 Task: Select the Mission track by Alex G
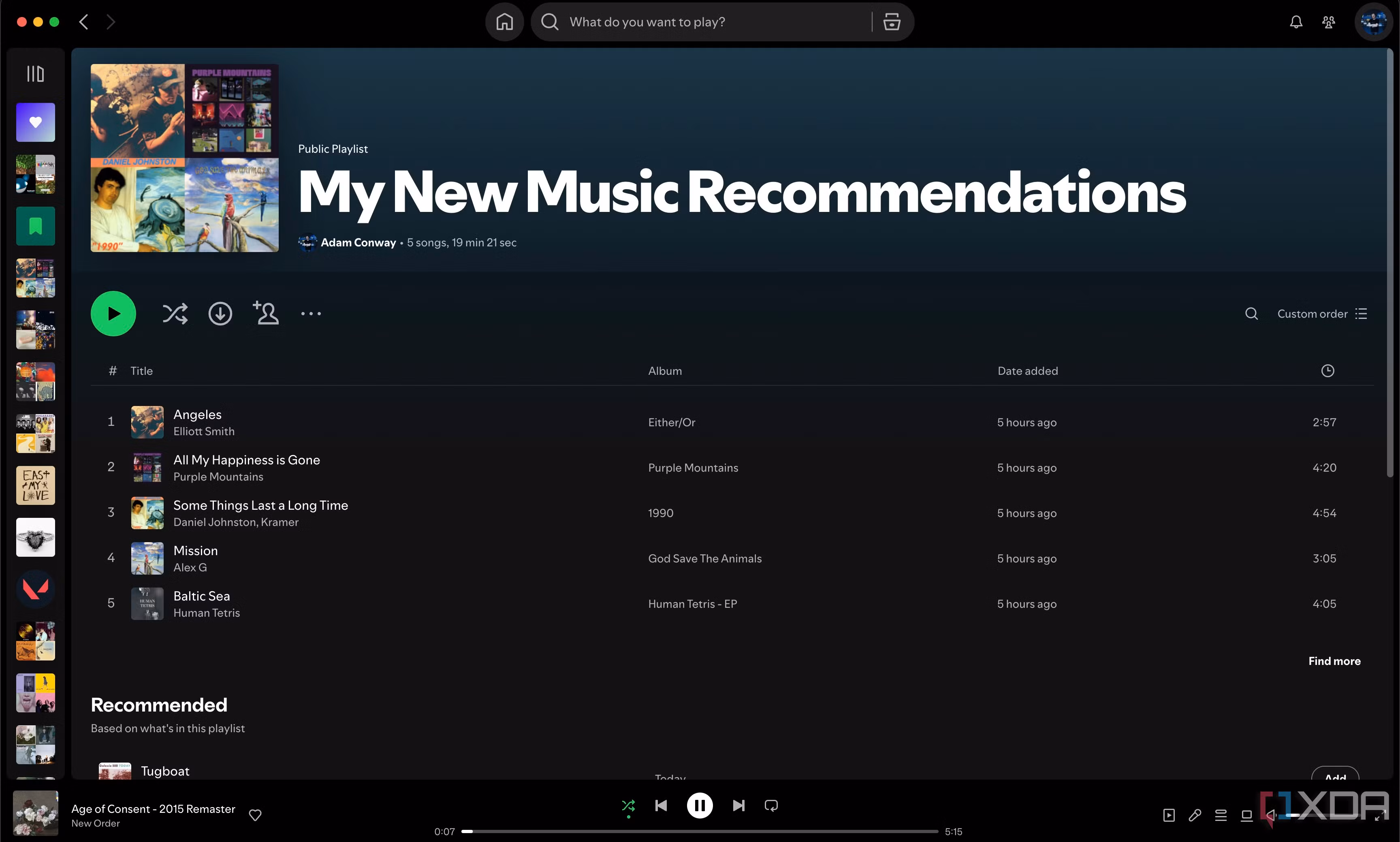(195, 550)
